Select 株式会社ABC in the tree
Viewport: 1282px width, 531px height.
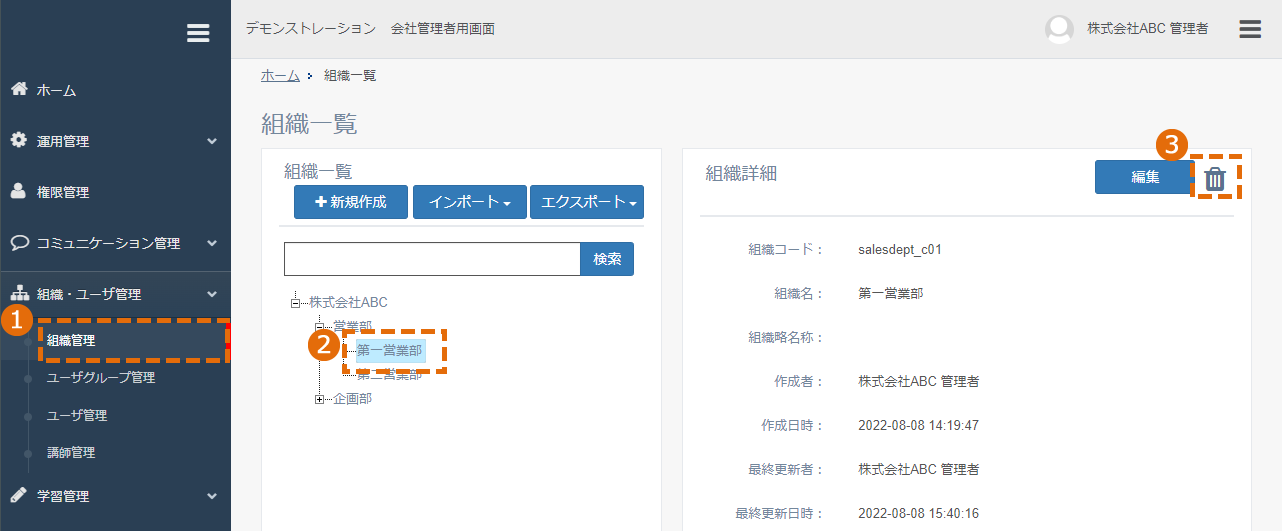pyautogui.click(x=348, y=302)
